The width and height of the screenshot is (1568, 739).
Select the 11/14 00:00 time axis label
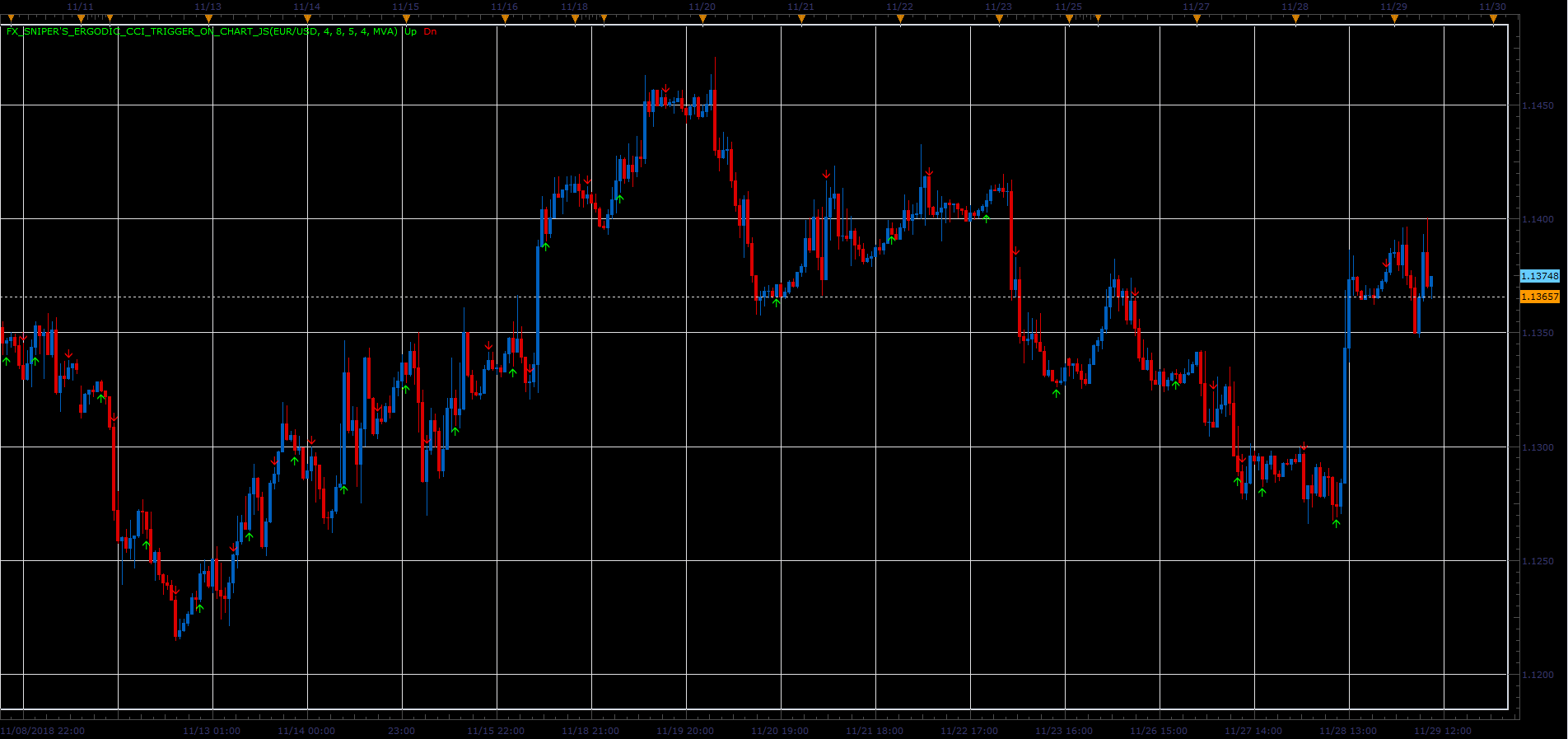point(306,731)
